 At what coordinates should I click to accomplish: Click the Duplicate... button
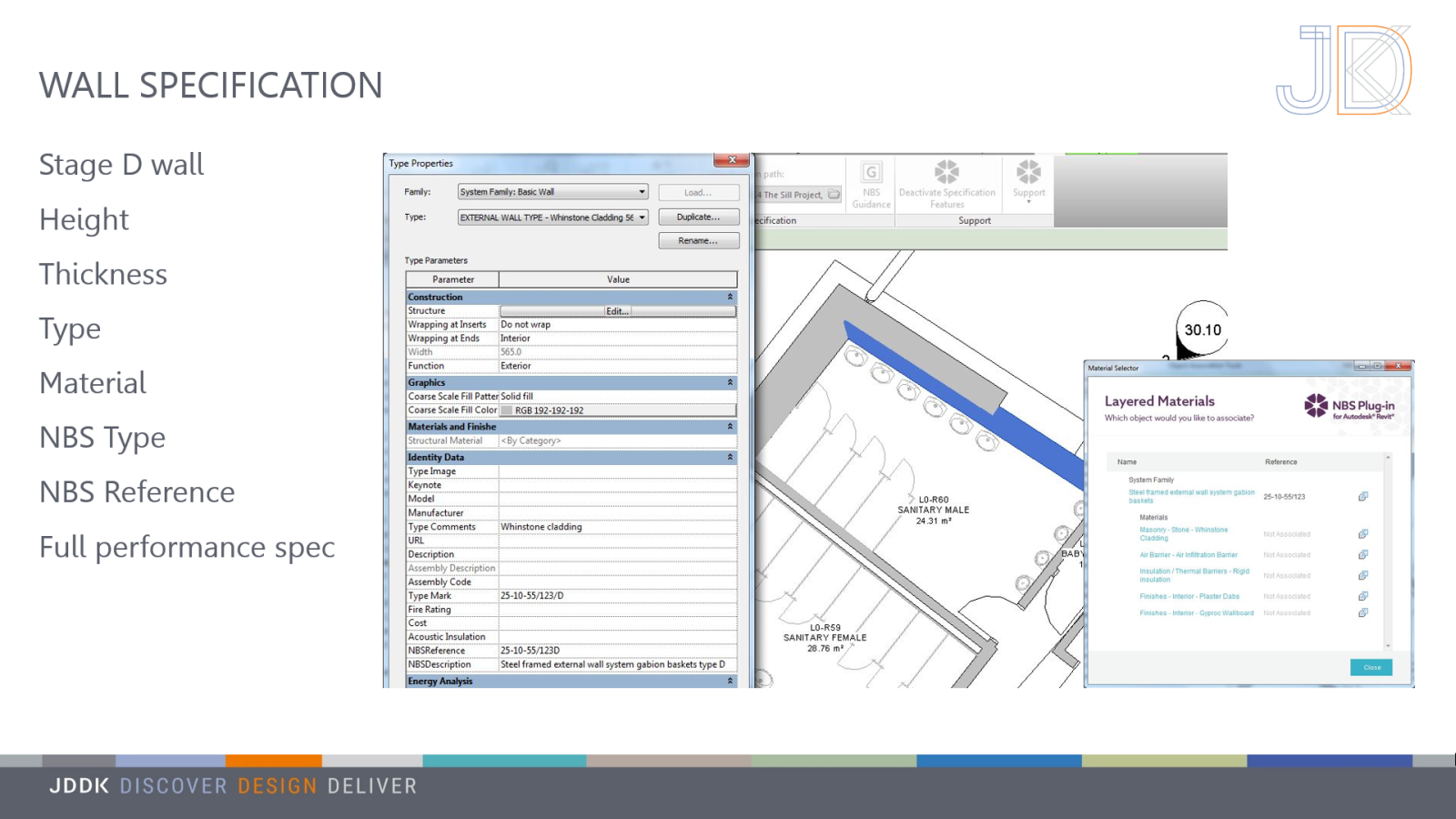pos(698,217)
